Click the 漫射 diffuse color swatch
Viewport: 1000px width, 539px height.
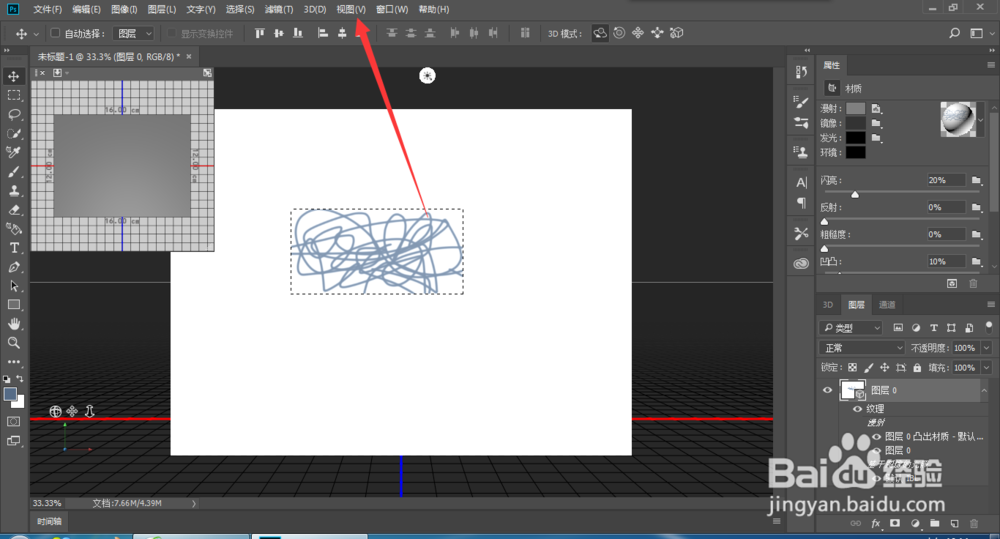[x=856, y=108]
